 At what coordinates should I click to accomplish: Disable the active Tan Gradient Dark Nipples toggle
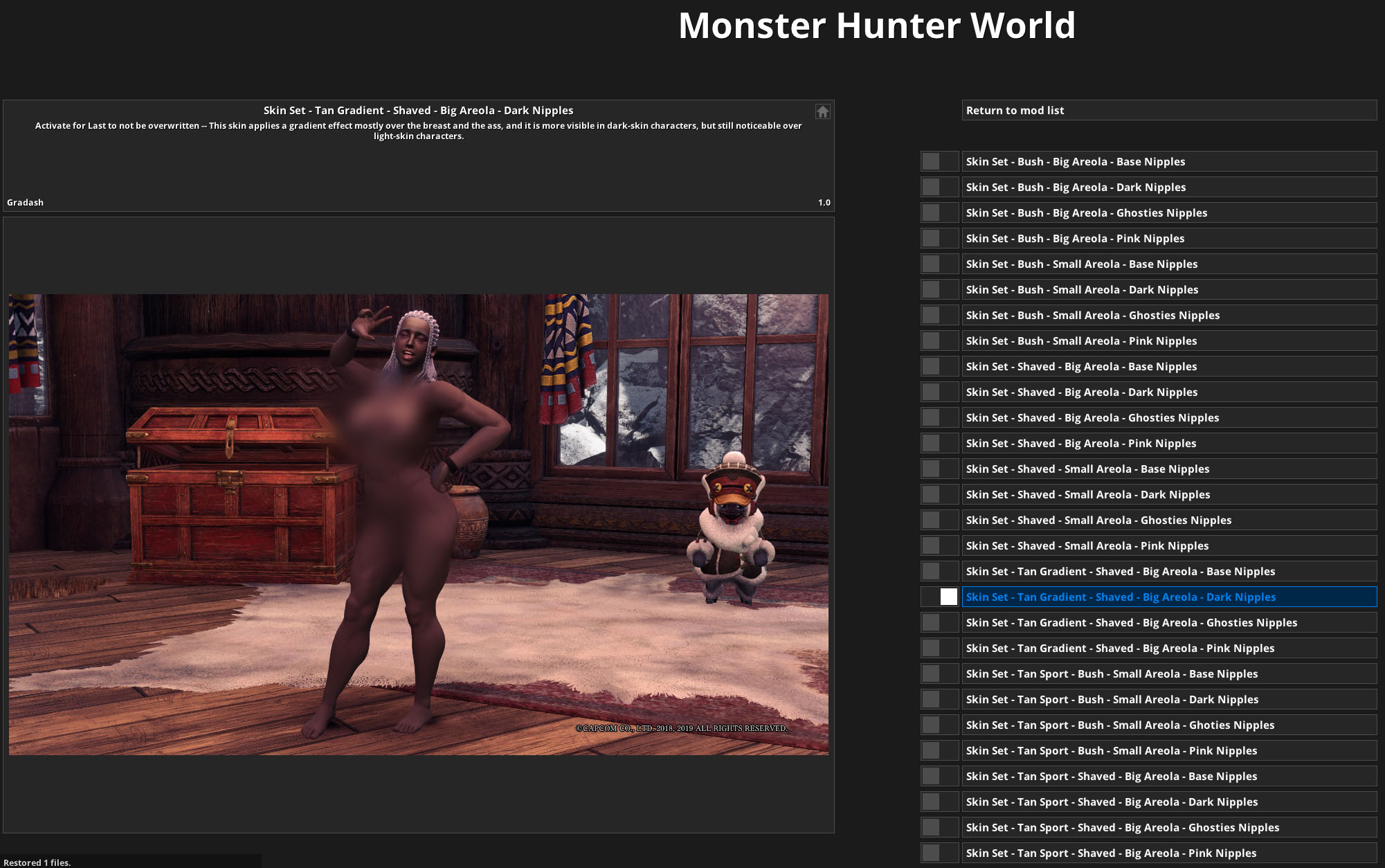939,597
